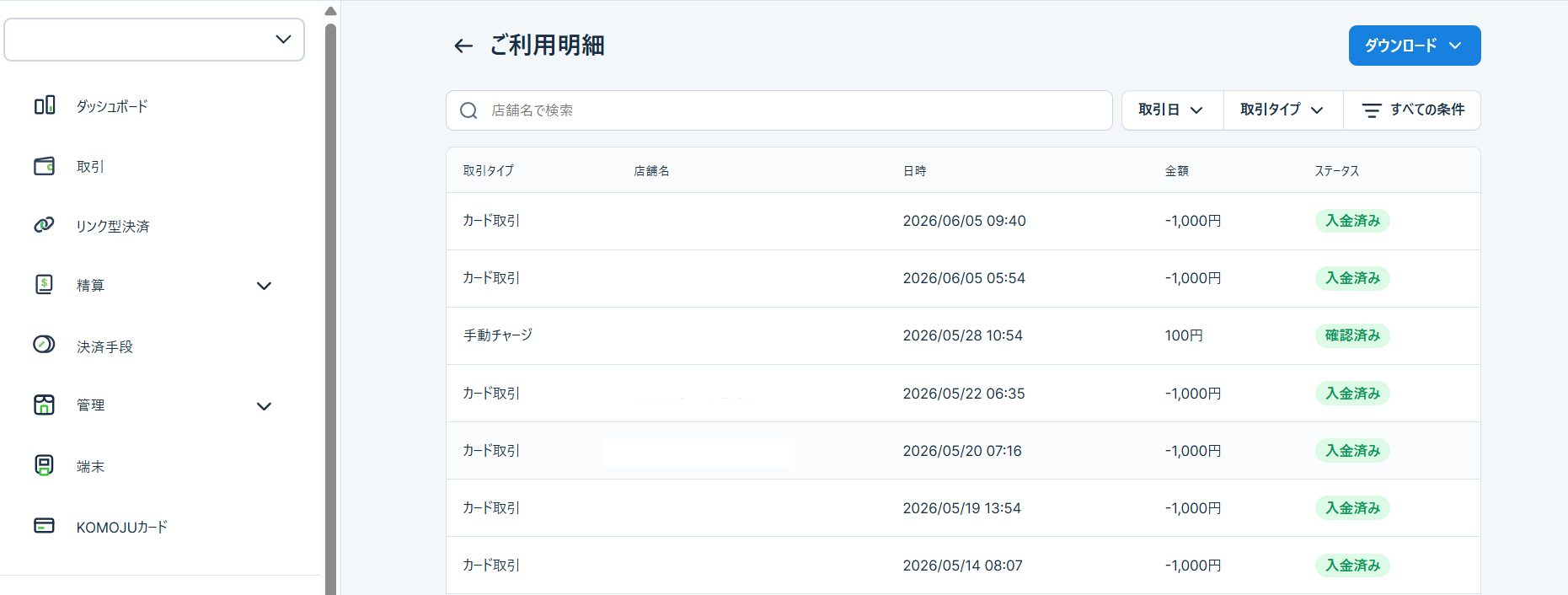Click the 精算 settlement icon

tap(45, 284)
